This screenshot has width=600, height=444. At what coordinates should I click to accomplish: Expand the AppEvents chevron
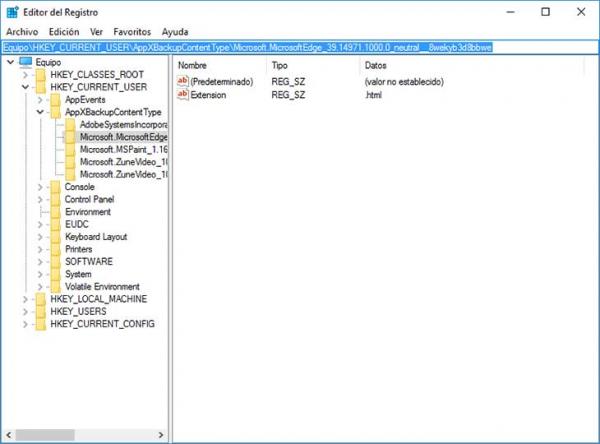point(40,100)
